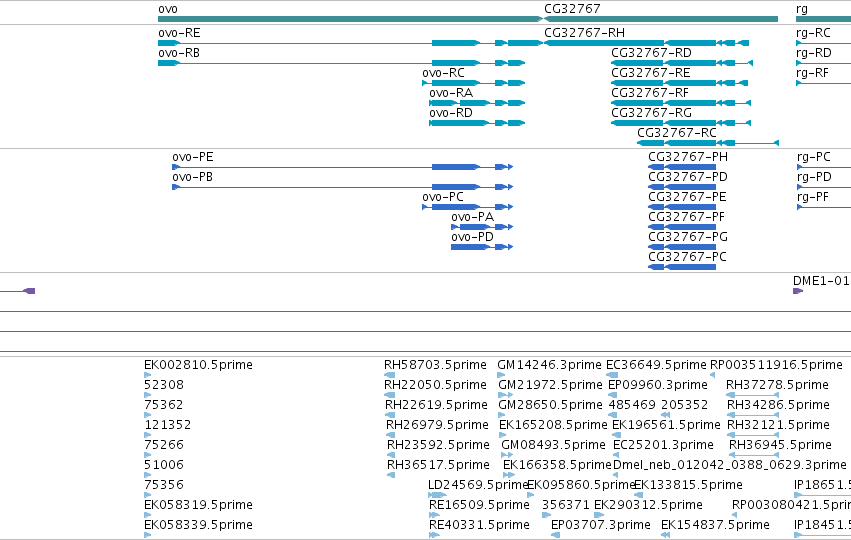Click RH37278.5prime EST
Image resolution: width=851 pixels, height=540 pixels.
point(753,395)
